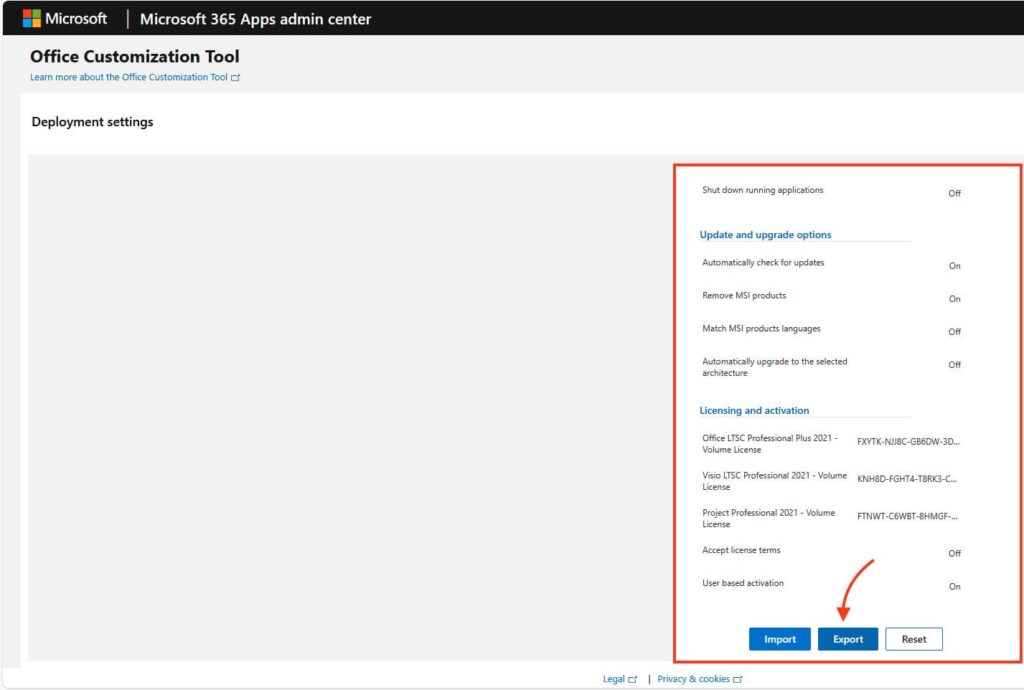Viewport: 1024px width, 690px height.
Task: Click the Reset button
Action: coord(914,639)
